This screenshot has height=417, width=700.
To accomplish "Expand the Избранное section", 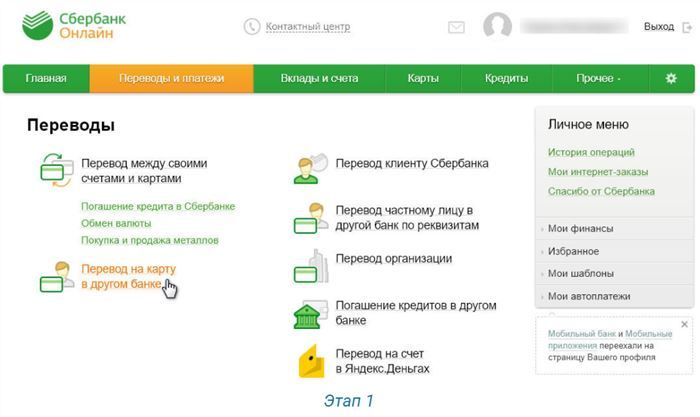I will (x=614, y=251).
